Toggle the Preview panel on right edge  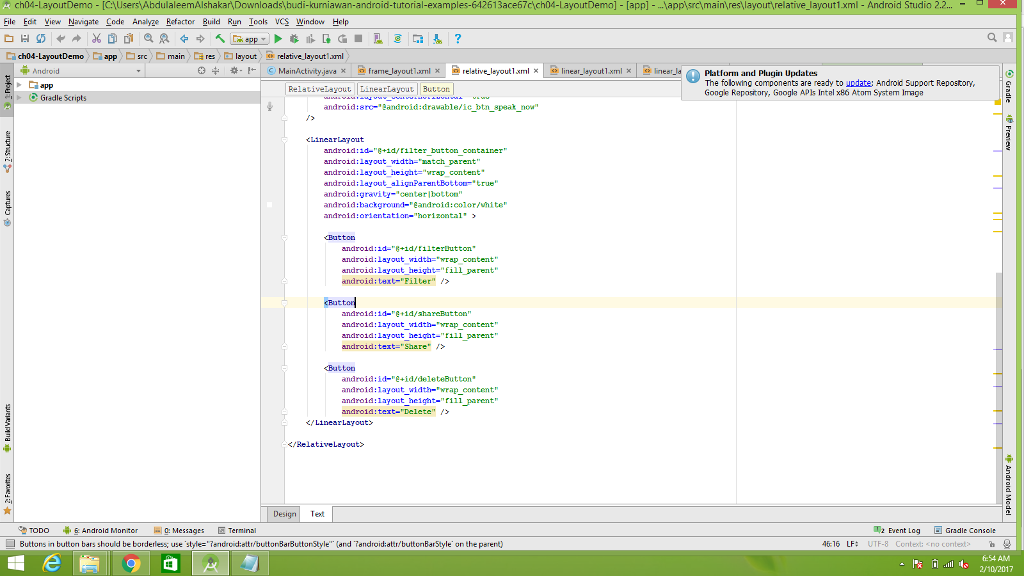[1009, 133]
